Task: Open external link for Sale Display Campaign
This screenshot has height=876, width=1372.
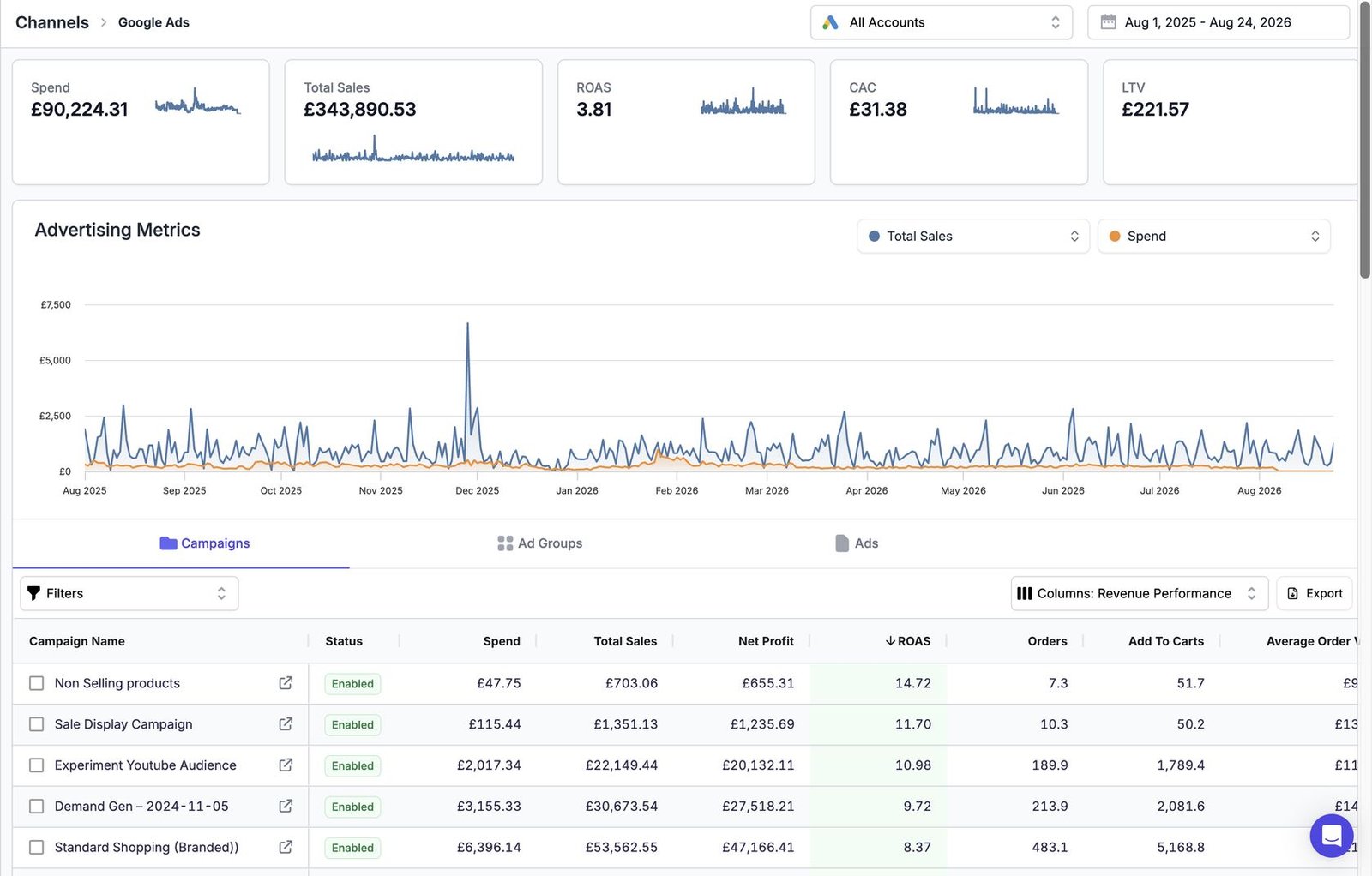Action: [286, 724]
